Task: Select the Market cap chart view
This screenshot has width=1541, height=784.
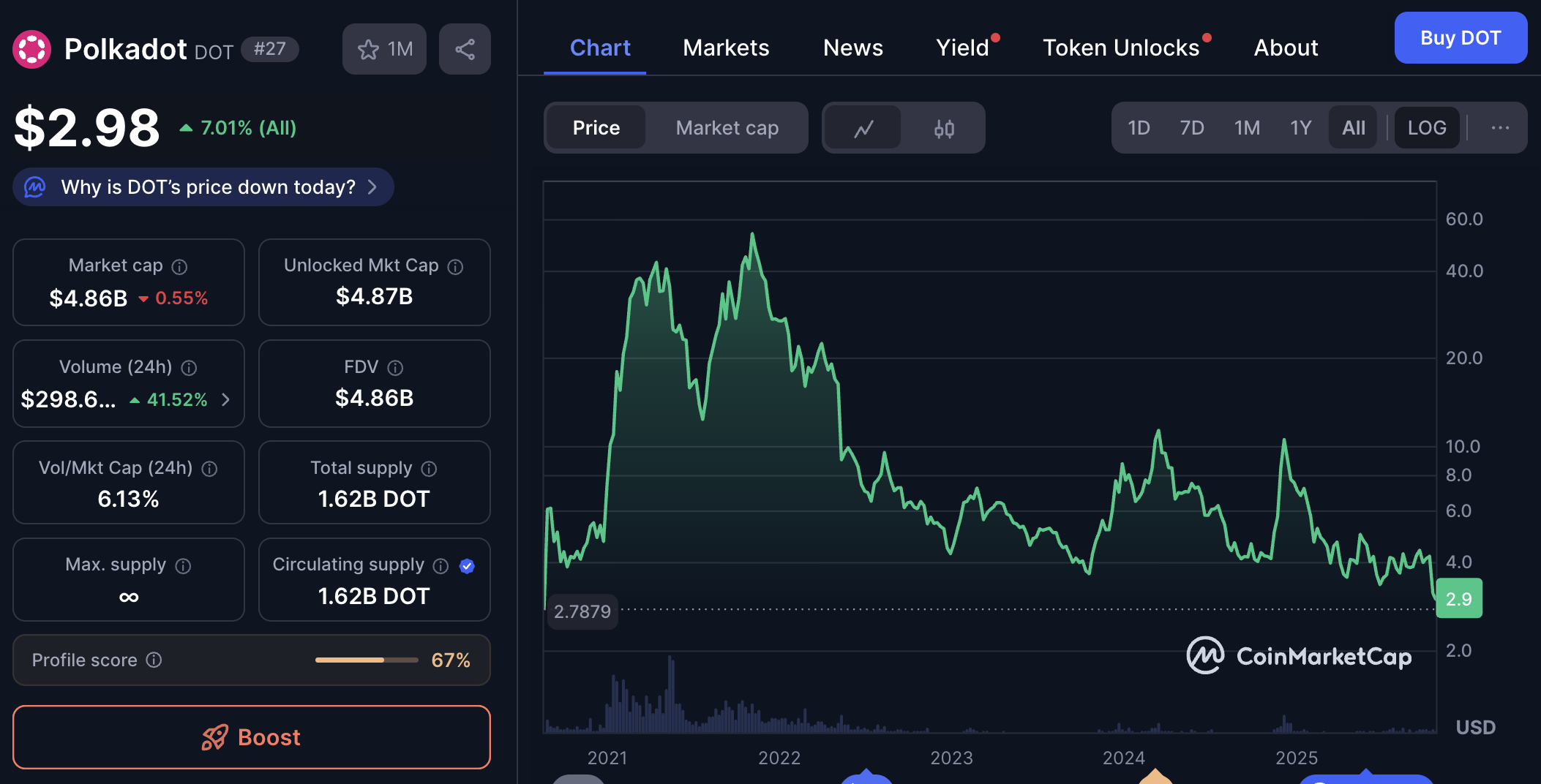Action: [727, 128]
